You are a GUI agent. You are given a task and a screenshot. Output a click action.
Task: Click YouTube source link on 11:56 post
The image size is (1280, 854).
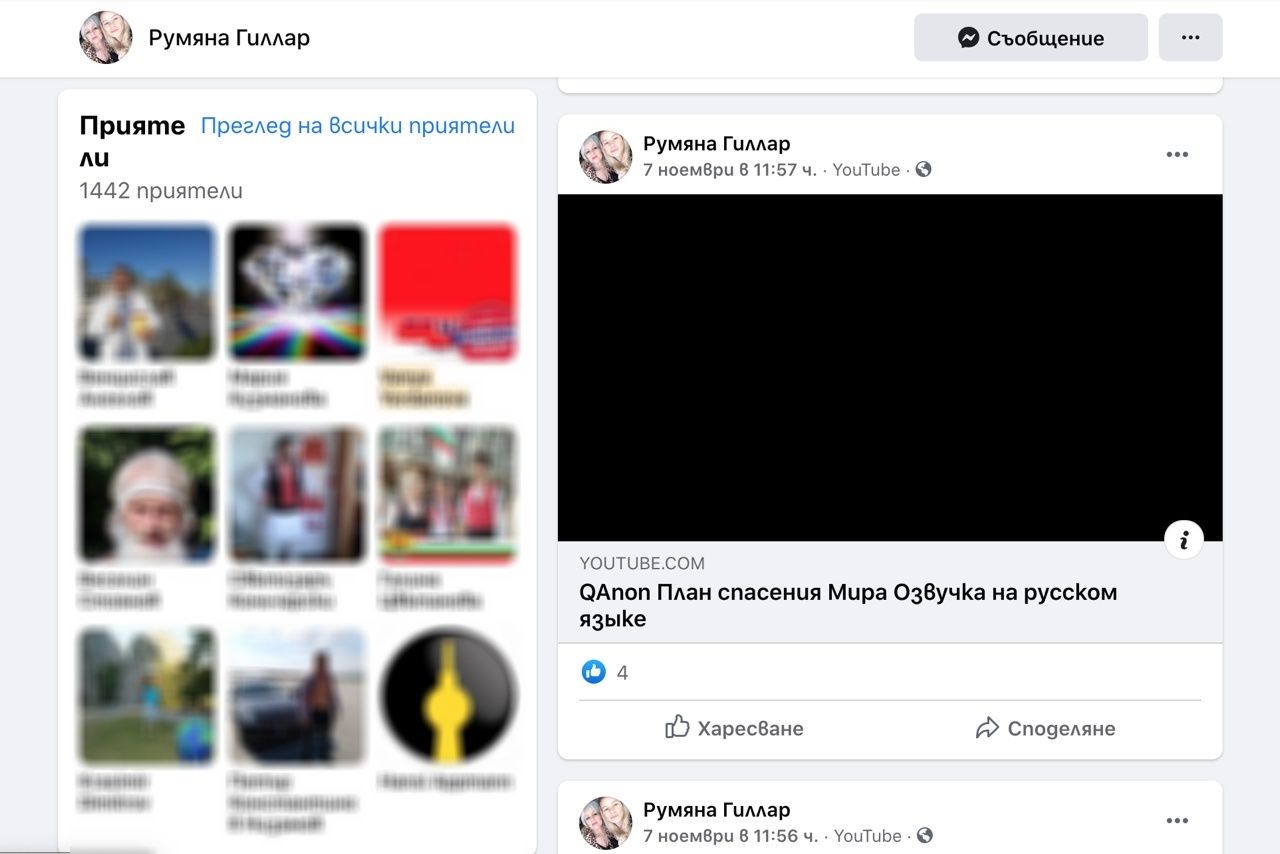(868, 836)
